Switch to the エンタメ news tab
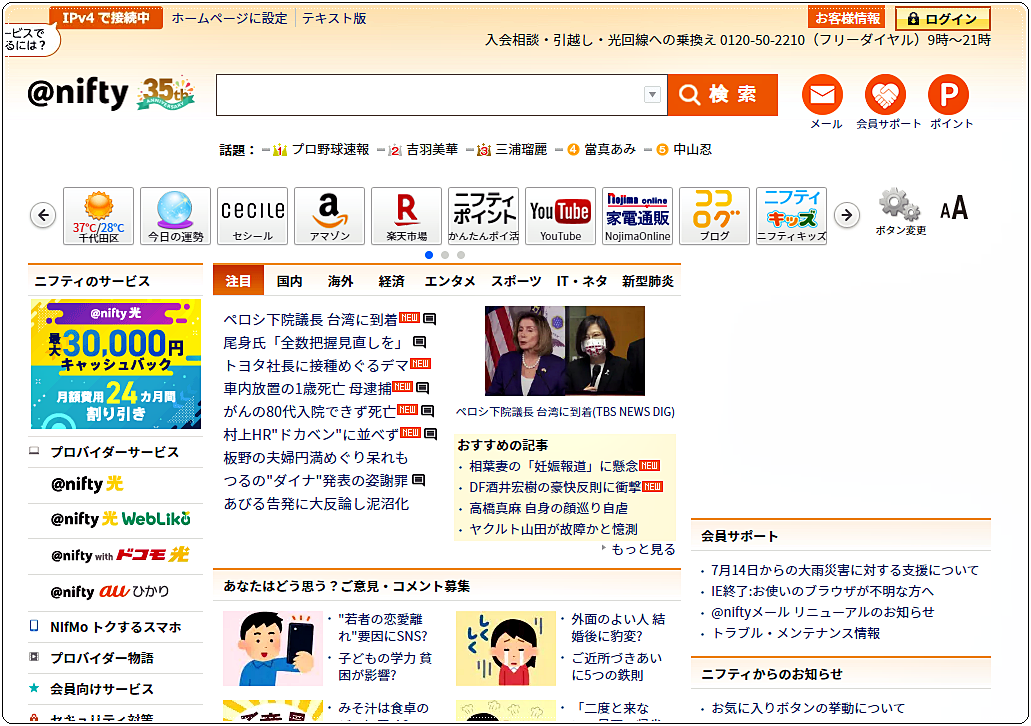 pyautogui.click(x=450, y=281)
